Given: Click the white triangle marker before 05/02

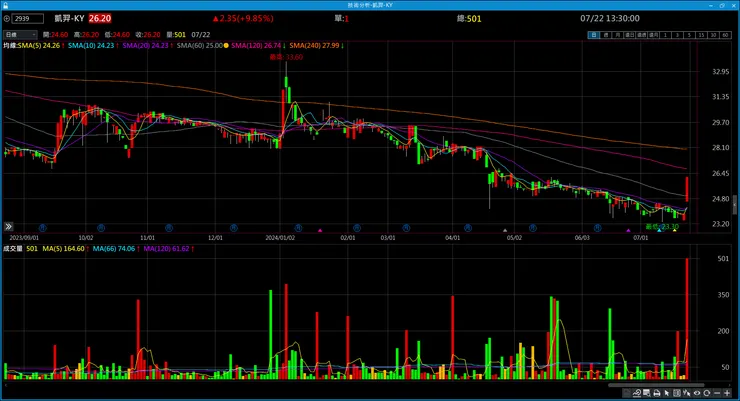Looking at the screenshot, I should pos(505,230).
